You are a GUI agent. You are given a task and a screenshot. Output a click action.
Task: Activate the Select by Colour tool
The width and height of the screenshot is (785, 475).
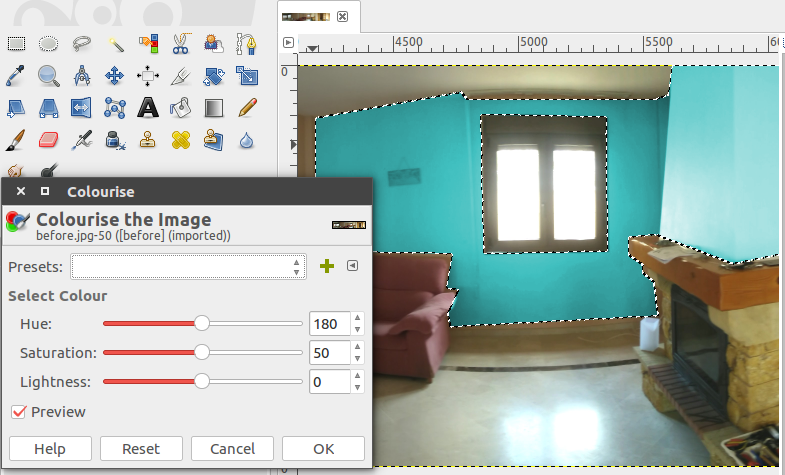(x=149, y=44)
